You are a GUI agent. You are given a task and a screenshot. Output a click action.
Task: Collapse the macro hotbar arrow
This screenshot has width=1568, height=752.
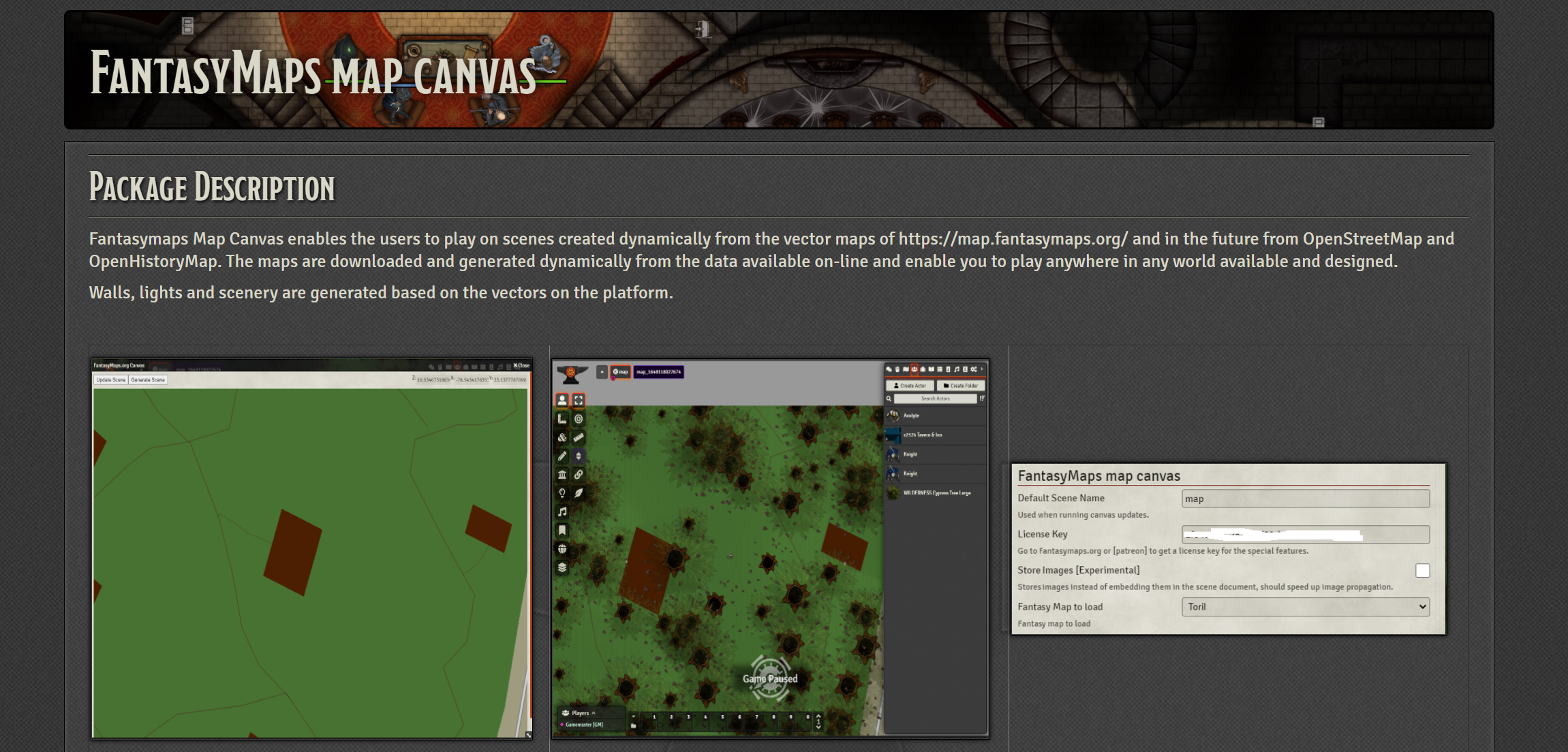tap(633, 717)
